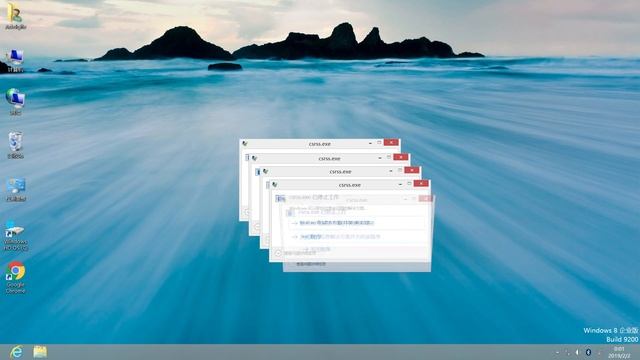Image resolution: width=640 pixels, height=360 pixels.
Task: Choose the check online for solution option
Action: click(x=333, y=223)
